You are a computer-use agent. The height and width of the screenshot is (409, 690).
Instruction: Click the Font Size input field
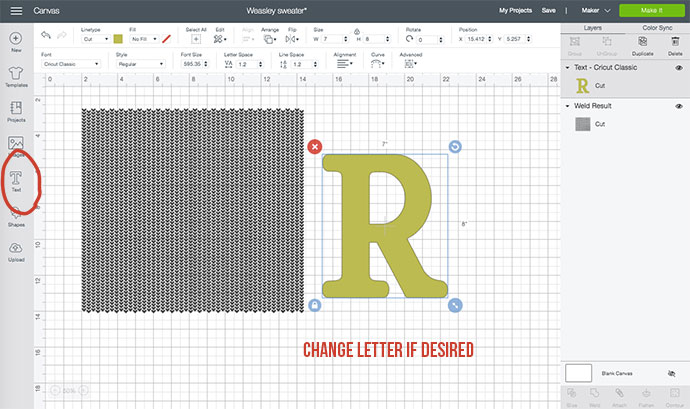pyautogui.click(x=191, y=64)
